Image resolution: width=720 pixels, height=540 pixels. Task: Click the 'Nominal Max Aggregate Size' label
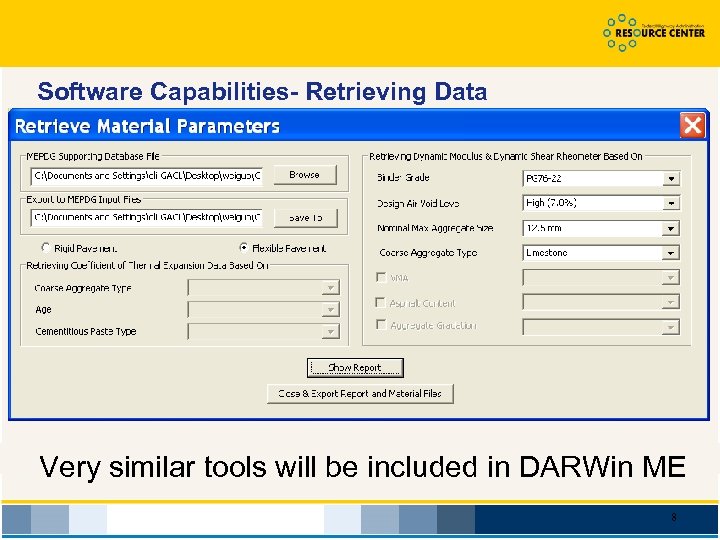tap(435, 228)
